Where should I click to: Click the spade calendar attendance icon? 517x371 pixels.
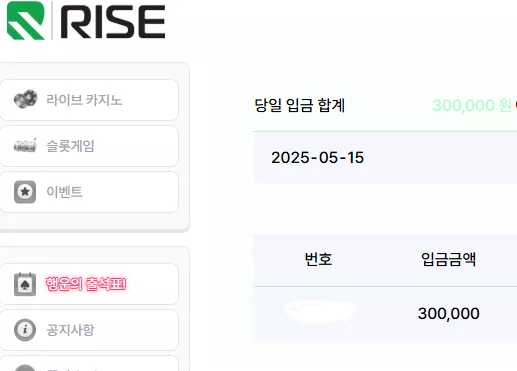click(x=25, y=284)
